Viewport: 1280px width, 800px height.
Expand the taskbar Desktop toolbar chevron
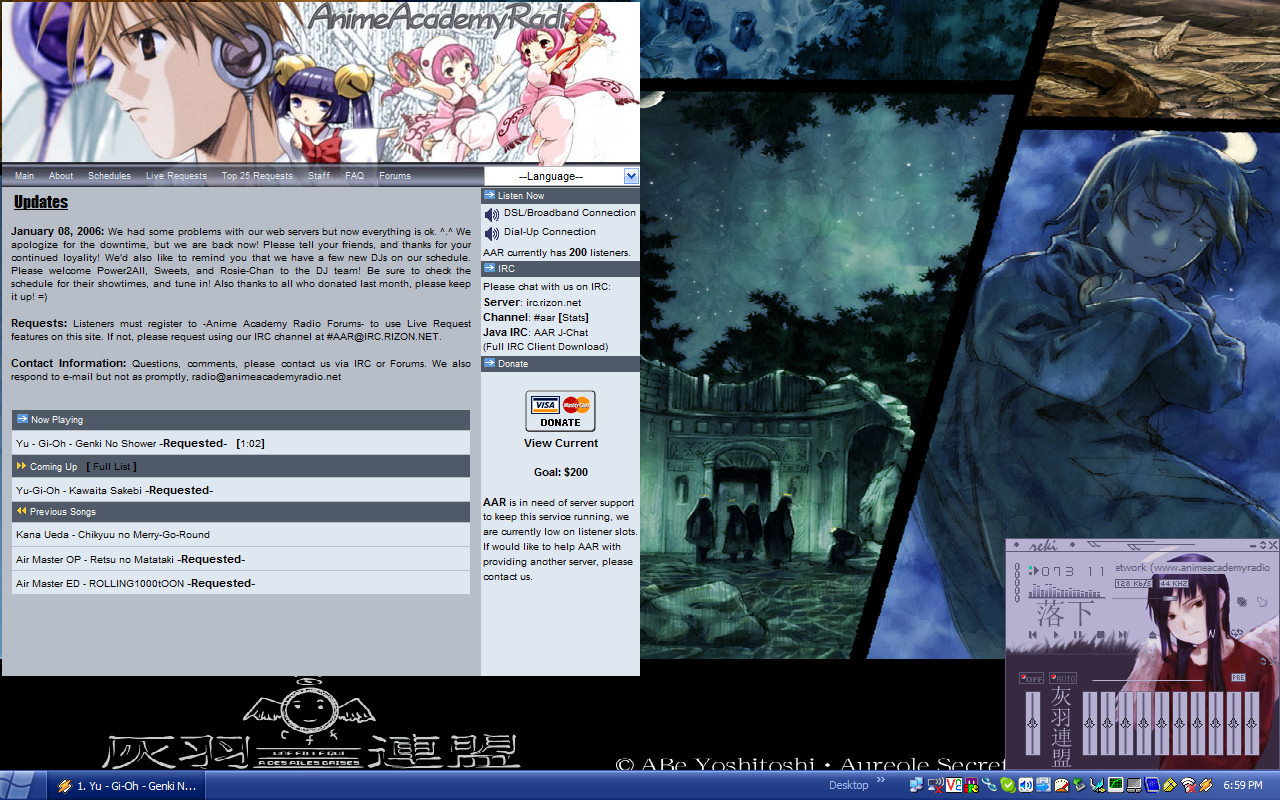coord(881,781)
